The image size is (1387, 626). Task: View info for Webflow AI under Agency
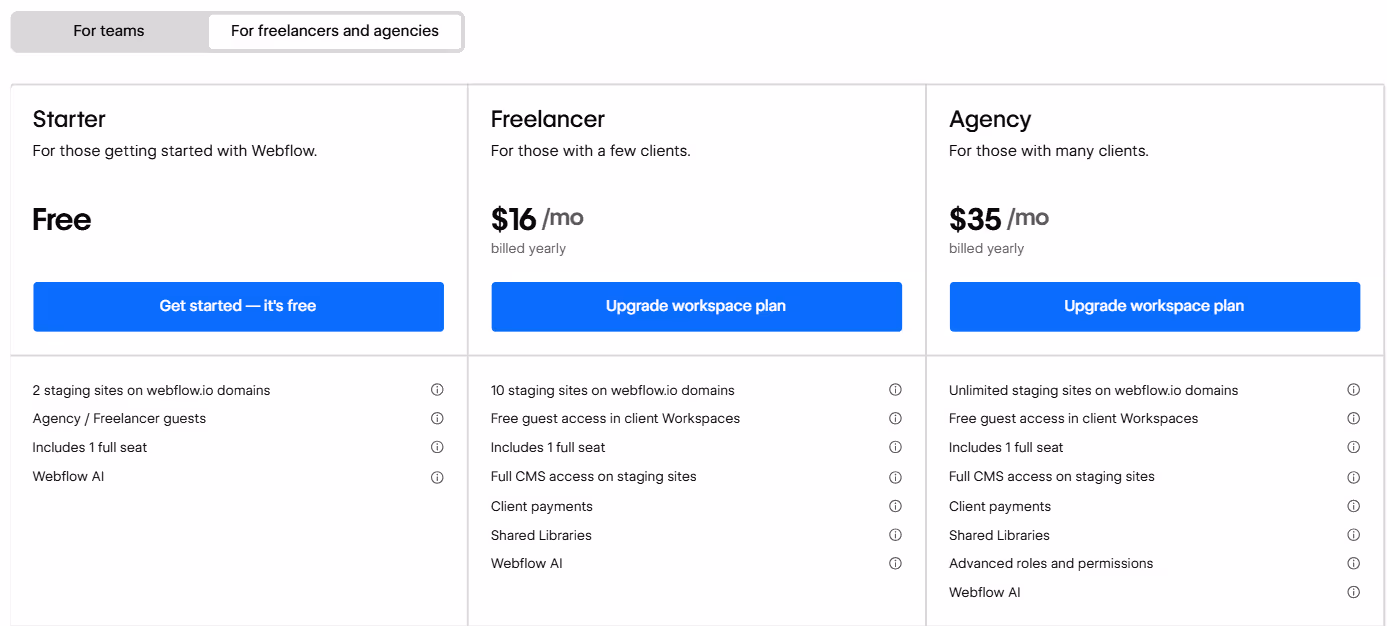click(x=1354, y=592)
